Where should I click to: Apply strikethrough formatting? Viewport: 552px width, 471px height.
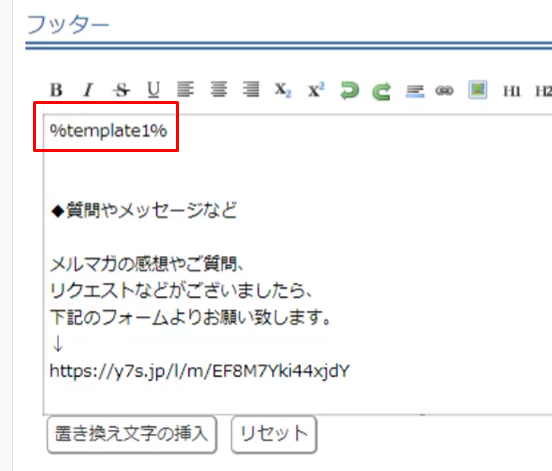[x=121, y=90]
